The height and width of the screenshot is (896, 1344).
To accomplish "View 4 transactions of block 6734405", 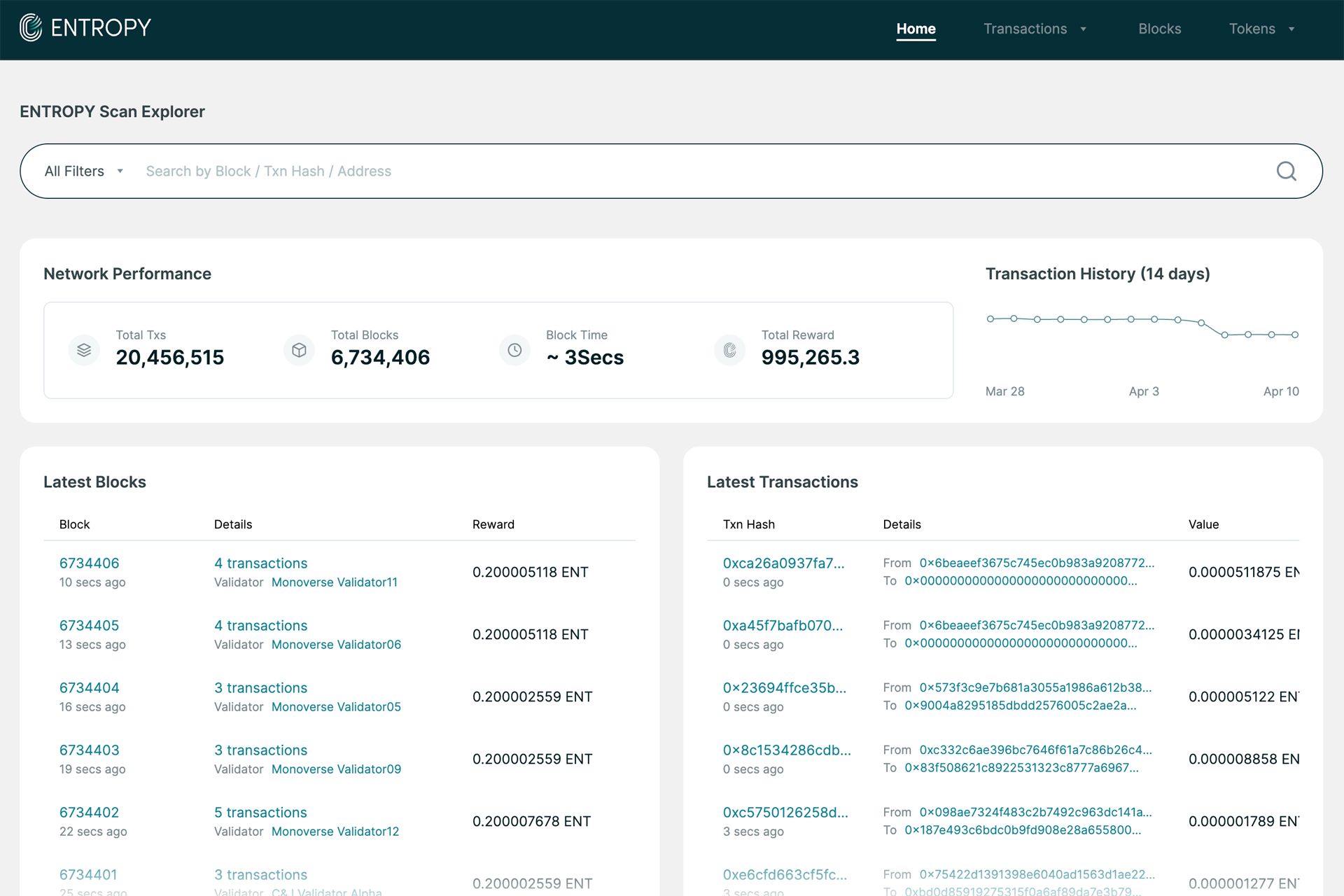I will point(260,625).
